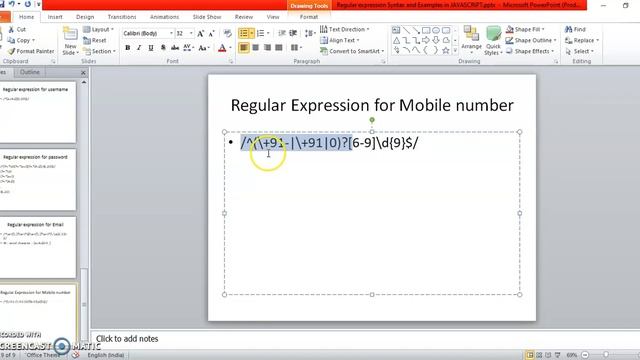Click the numbering list button
The image size is (640, 360).
[260, 33]
